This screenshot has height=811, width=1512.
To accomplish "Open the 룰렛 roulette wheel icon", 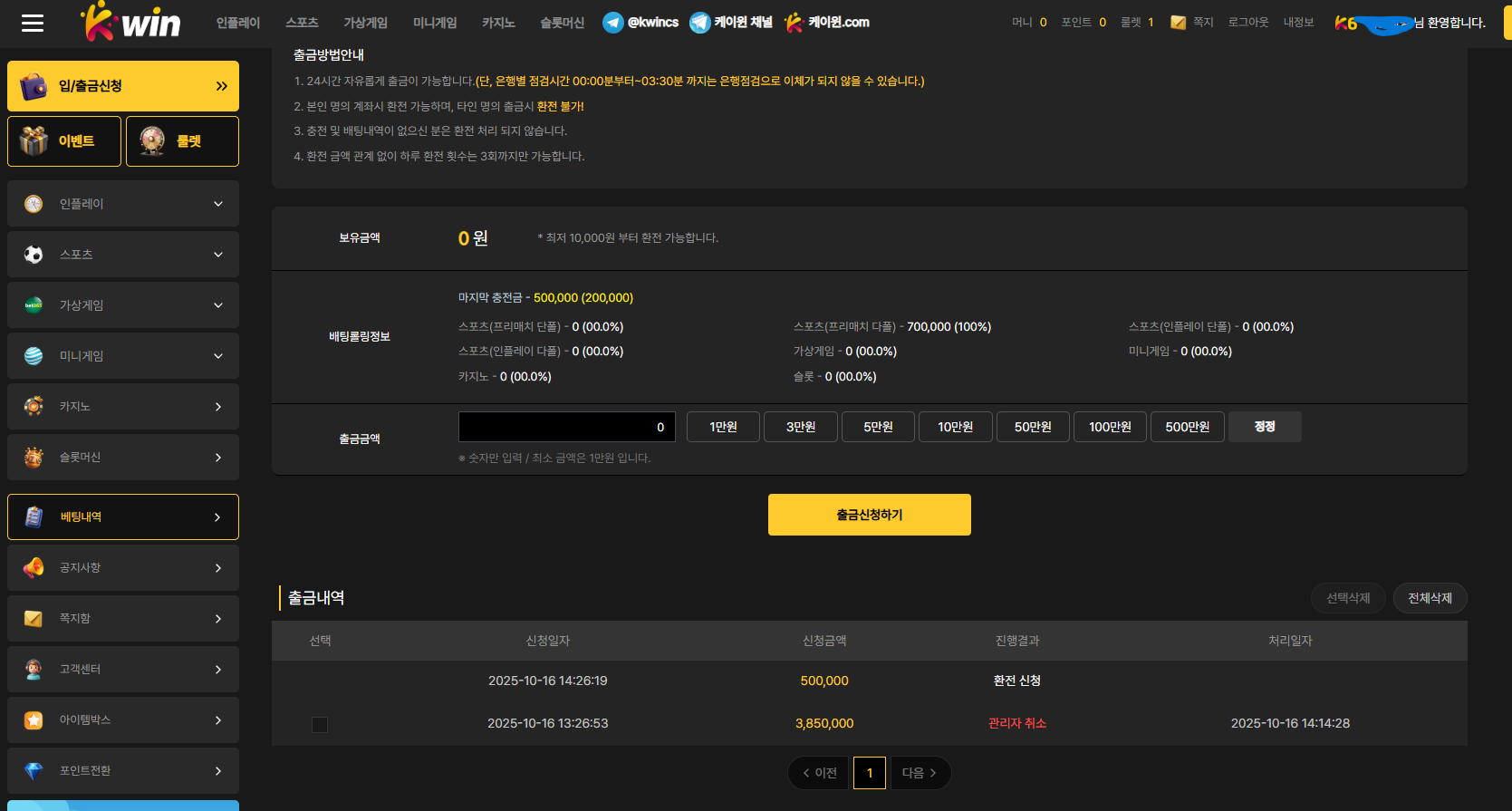I will tap(152, 141).
